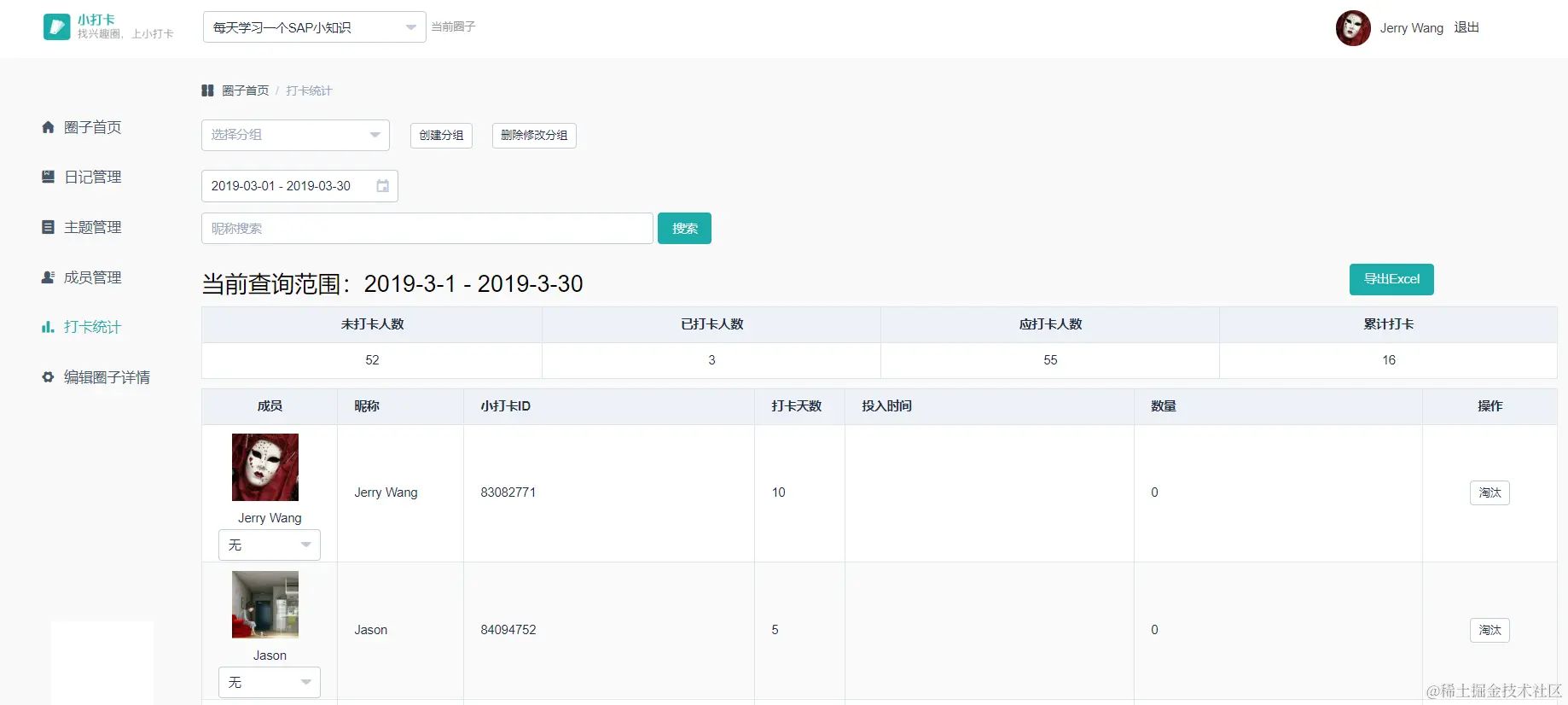This screenshot has height=705, width=1568.
Task: Click the 搜索 search button
Action: [684, 228]
